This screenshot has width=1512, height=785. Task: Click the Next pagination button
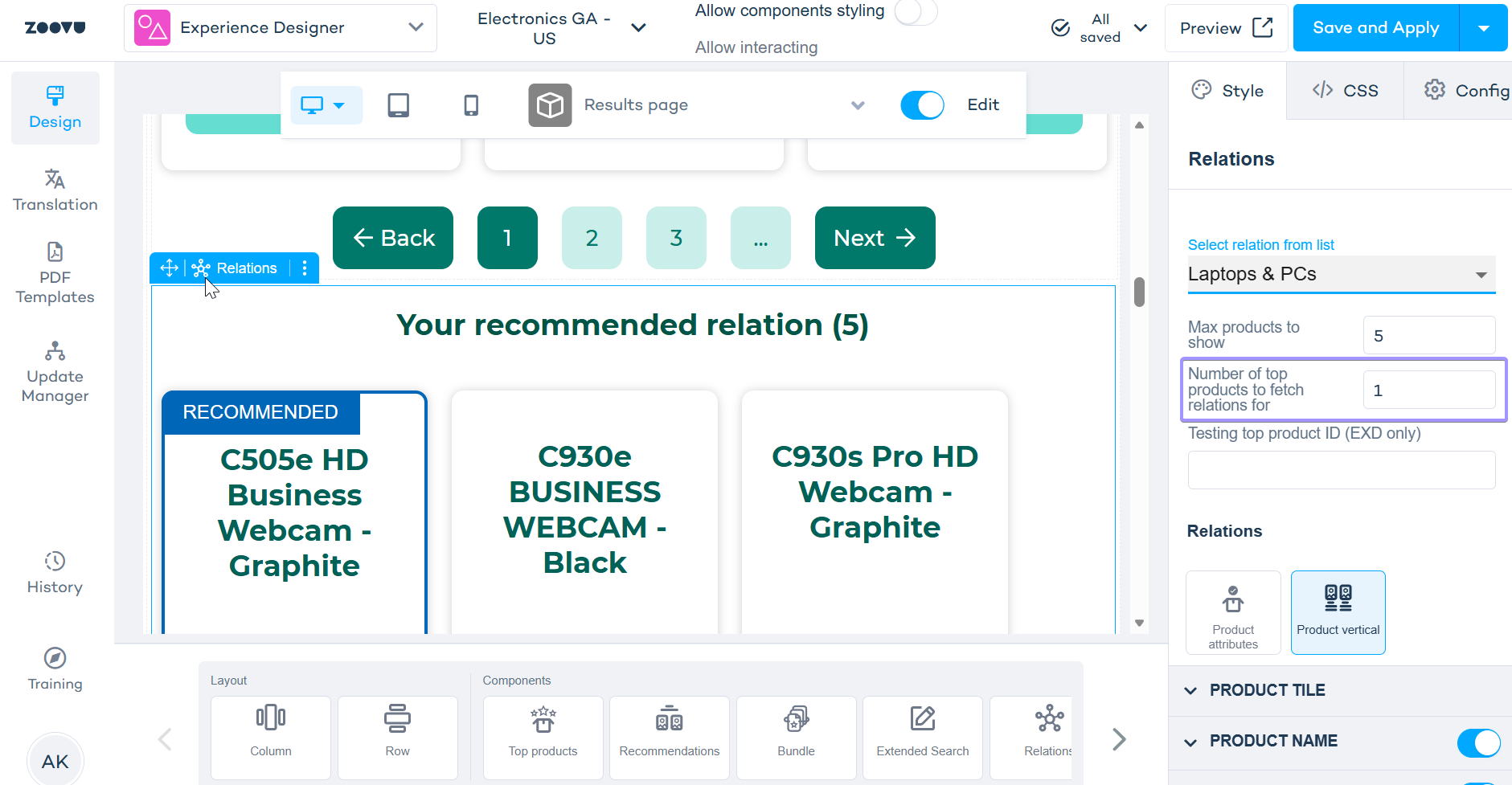pyautogui.click(x=875, y=238)
